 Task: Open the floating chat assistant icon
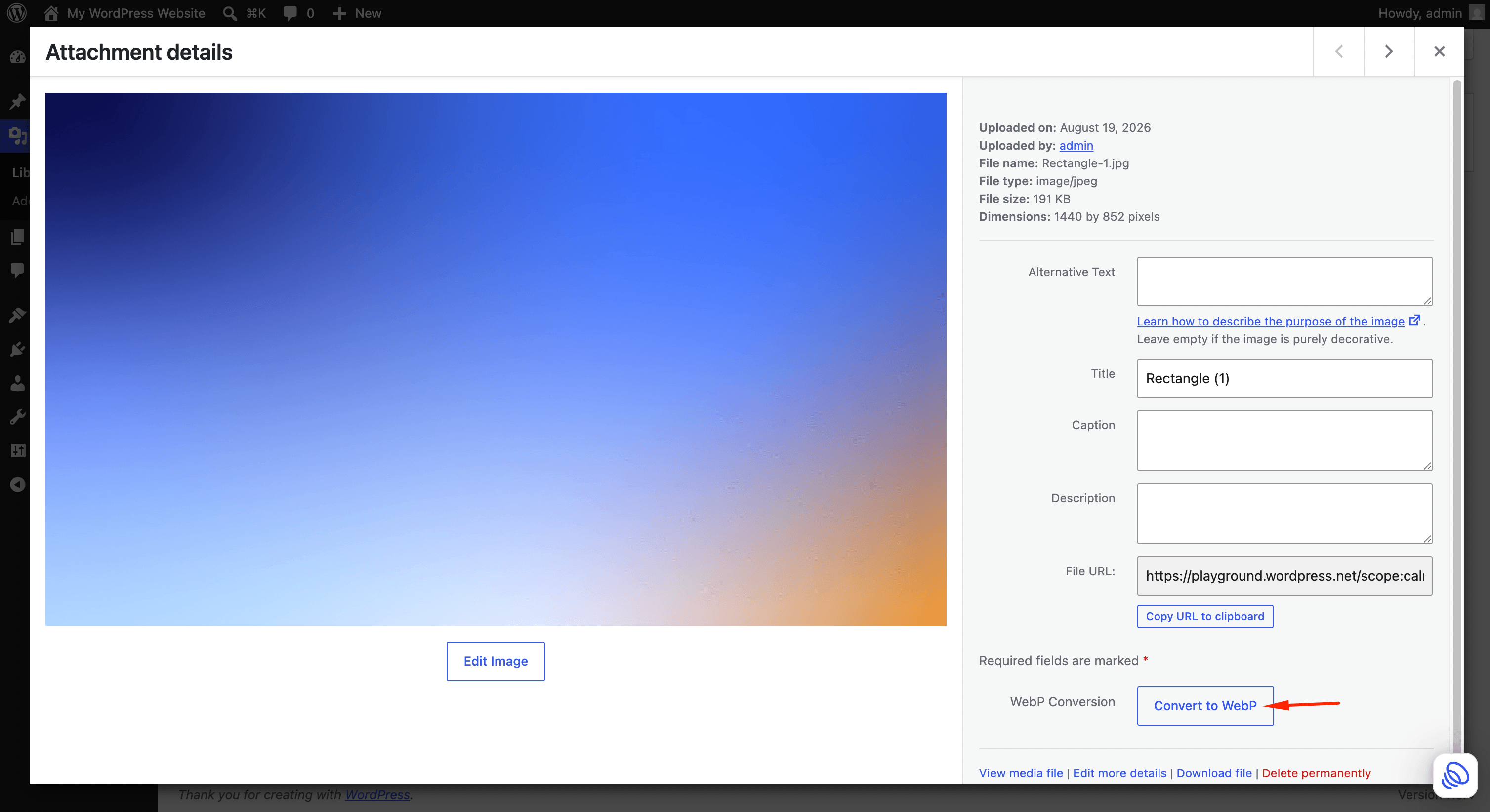pyautogui.click(x=1455, y=775)
